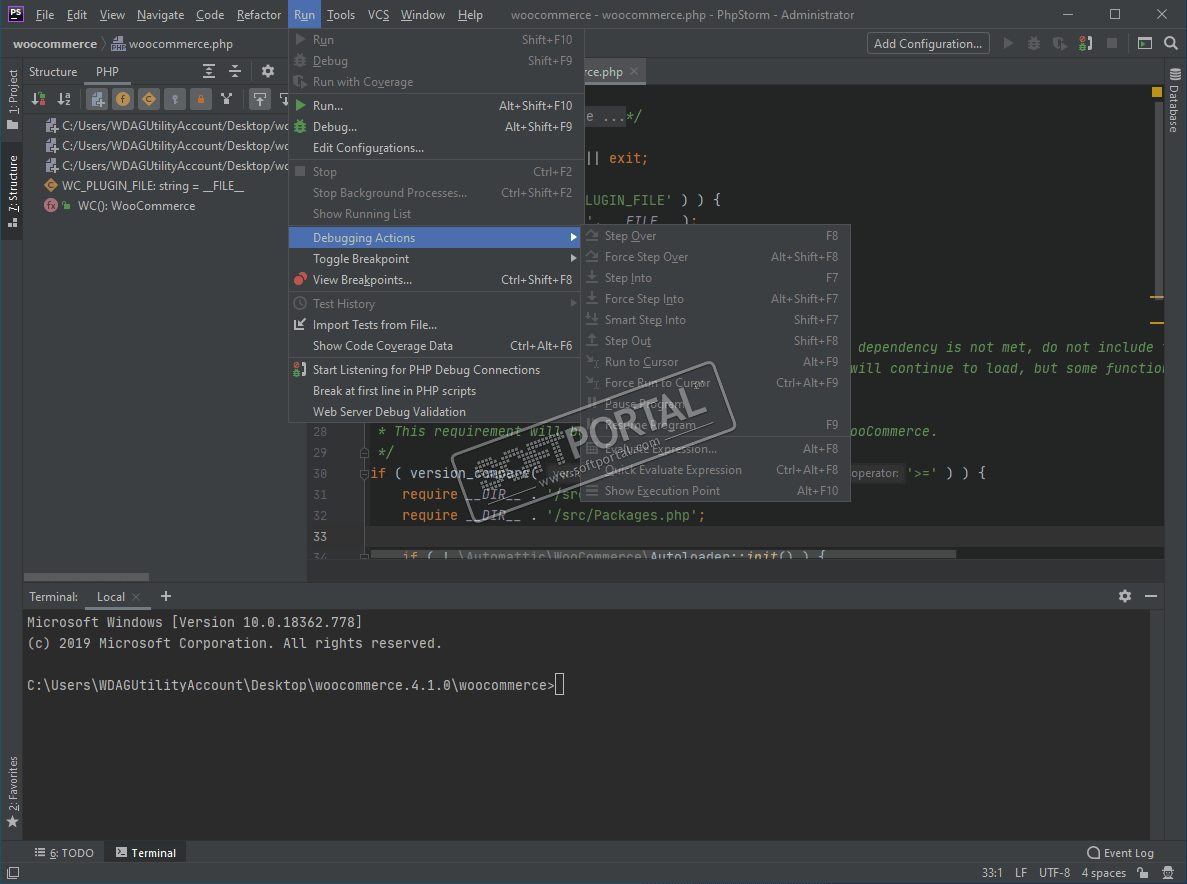
Task: Highlight Debugging Actions submenu entry
Action: (x=434, y=238)
